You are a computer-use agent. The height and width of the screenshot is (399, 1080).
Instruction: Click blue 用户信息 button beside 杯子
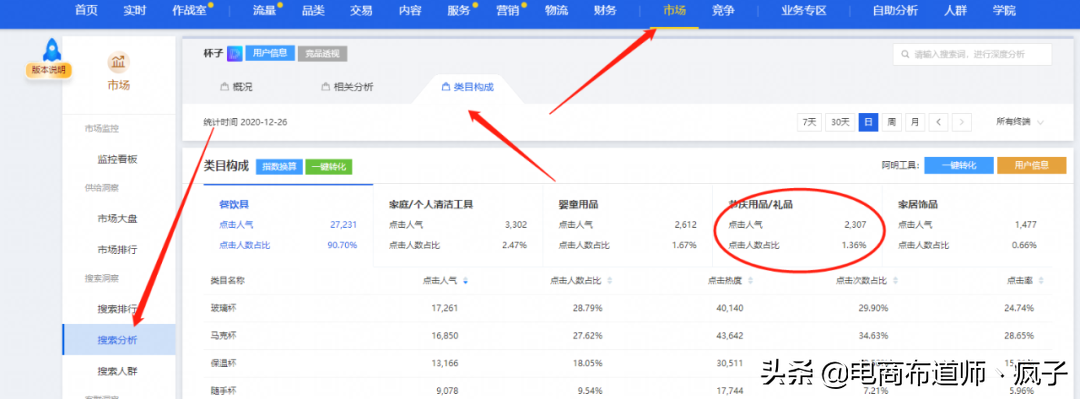pos(270,53)
